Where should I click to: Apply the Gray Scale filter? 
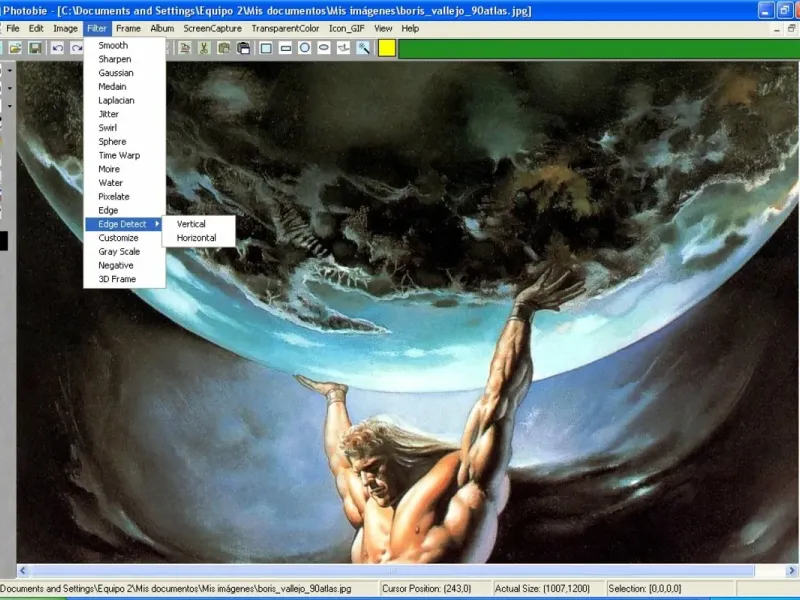124,252
